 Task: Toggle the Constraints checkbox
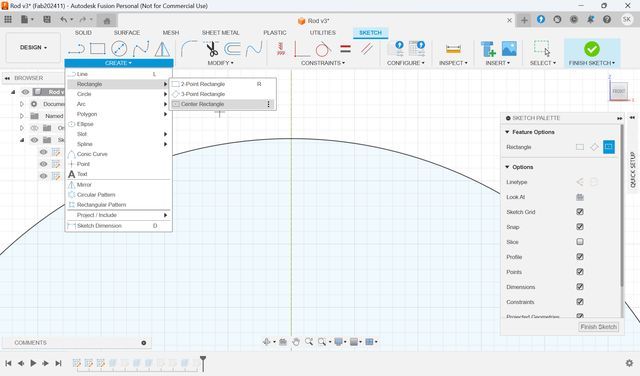(x=580, y=302)
